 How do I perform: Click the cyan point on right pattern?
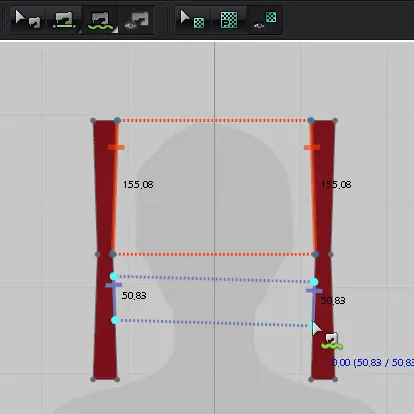(314, 282)
